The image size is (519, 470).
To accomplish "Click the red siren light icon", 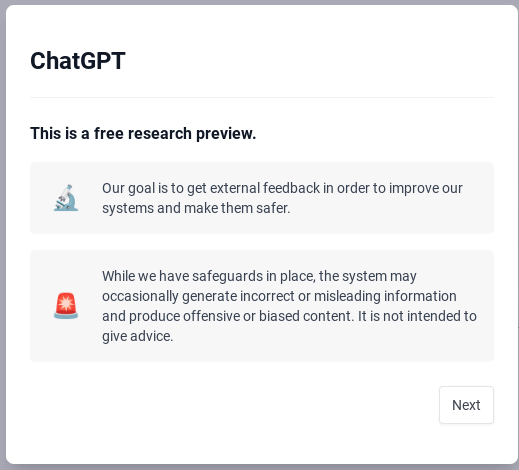I will tap(66, 306).
